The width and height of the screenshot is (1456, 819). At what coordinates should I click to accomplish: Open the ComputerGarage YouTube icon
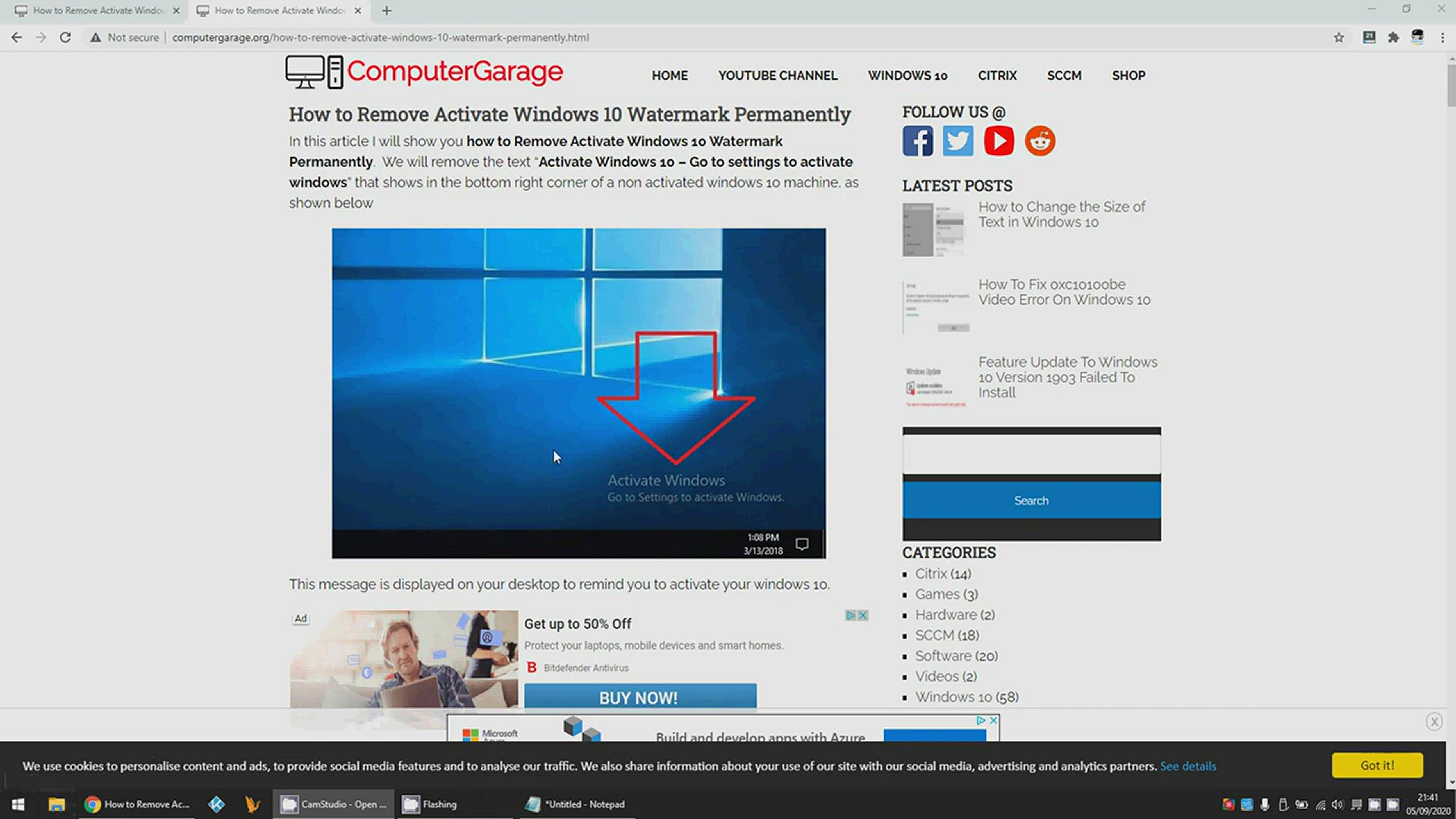click(999, 141)
